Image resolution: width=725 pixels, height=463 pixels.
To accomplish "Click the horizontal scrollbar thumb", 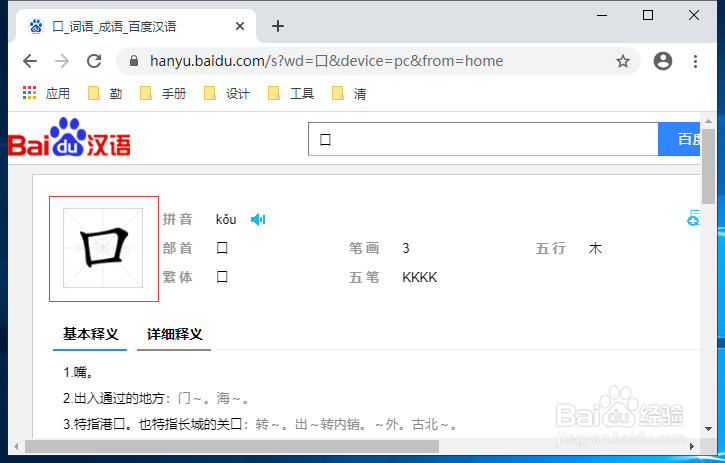I will [232, 446].
